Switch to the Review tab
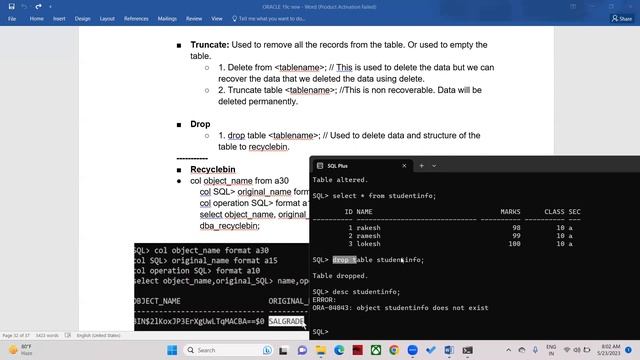The height and width of the screenshot is (360, 640). [194, 19]
